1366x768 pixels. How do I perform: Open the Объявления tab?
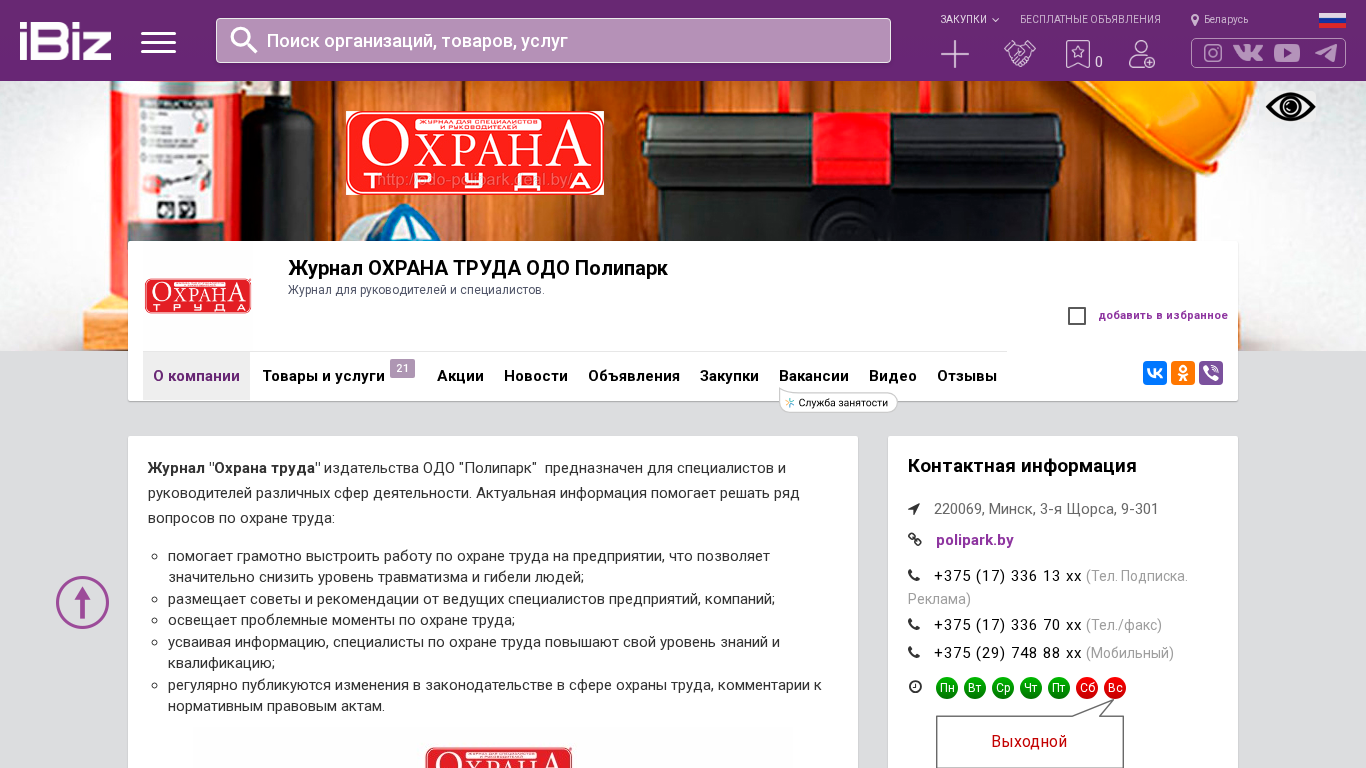pos(634,376)
